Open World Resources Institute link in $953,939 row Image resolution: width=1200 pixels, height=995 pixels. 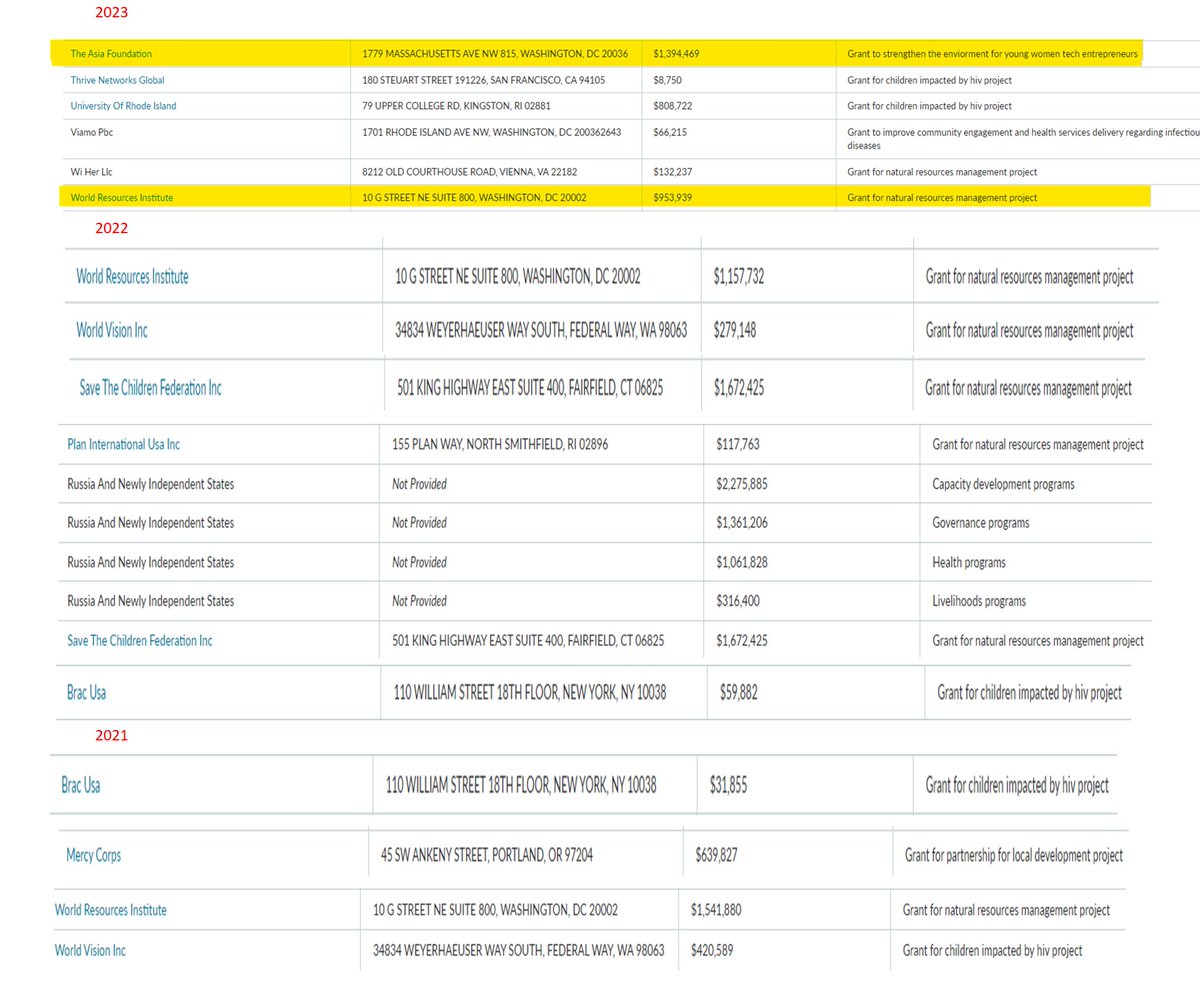[x=121, y=198]
